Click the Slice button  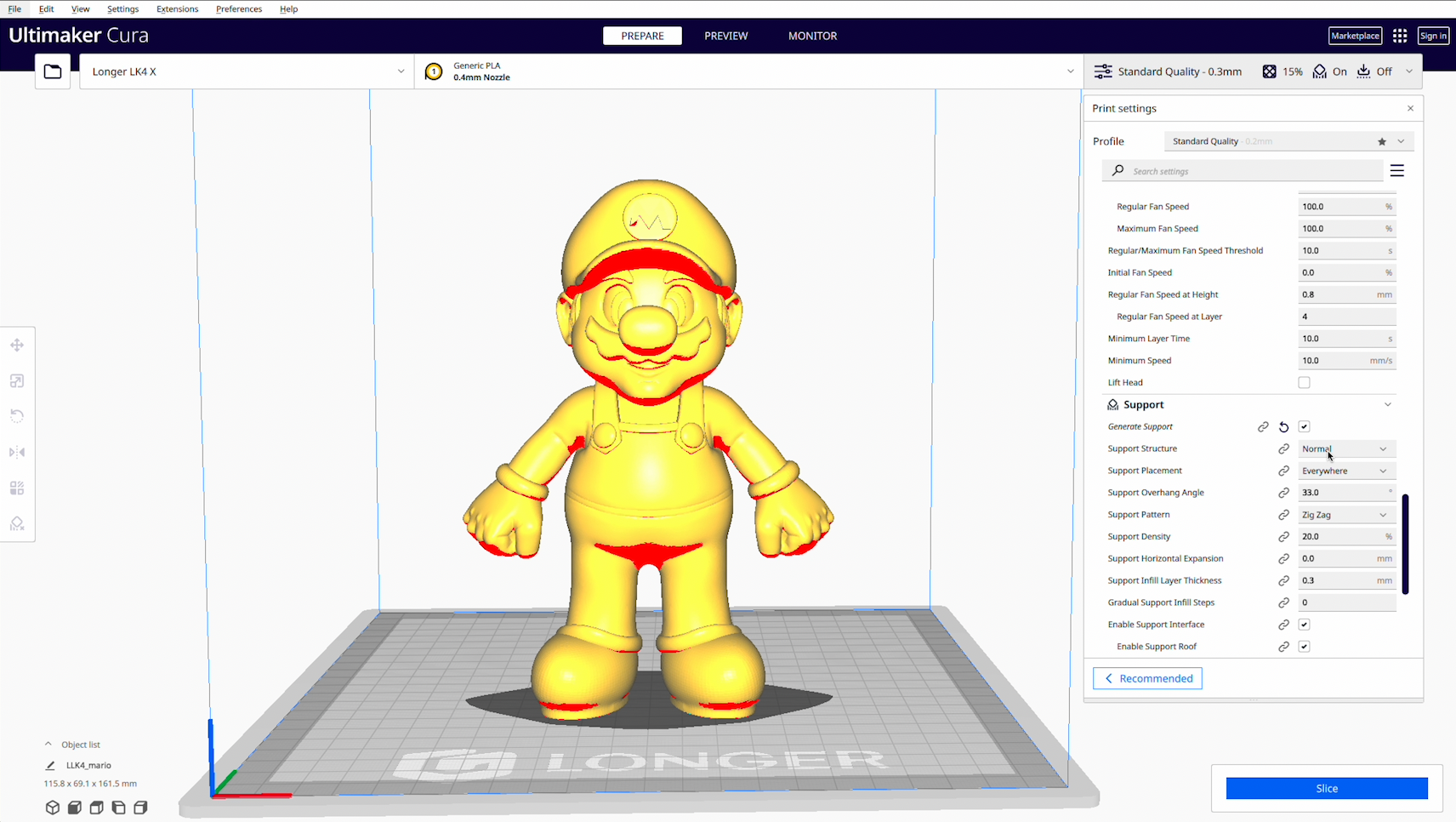coord(1327,789)
